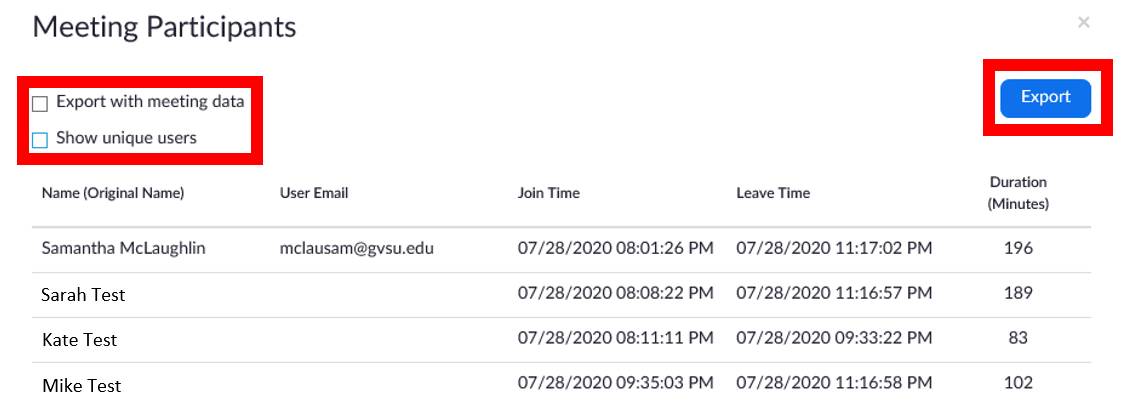1122x407 pixels.
Task: Select the Kate Test participant name
Action: click(79, 340)
